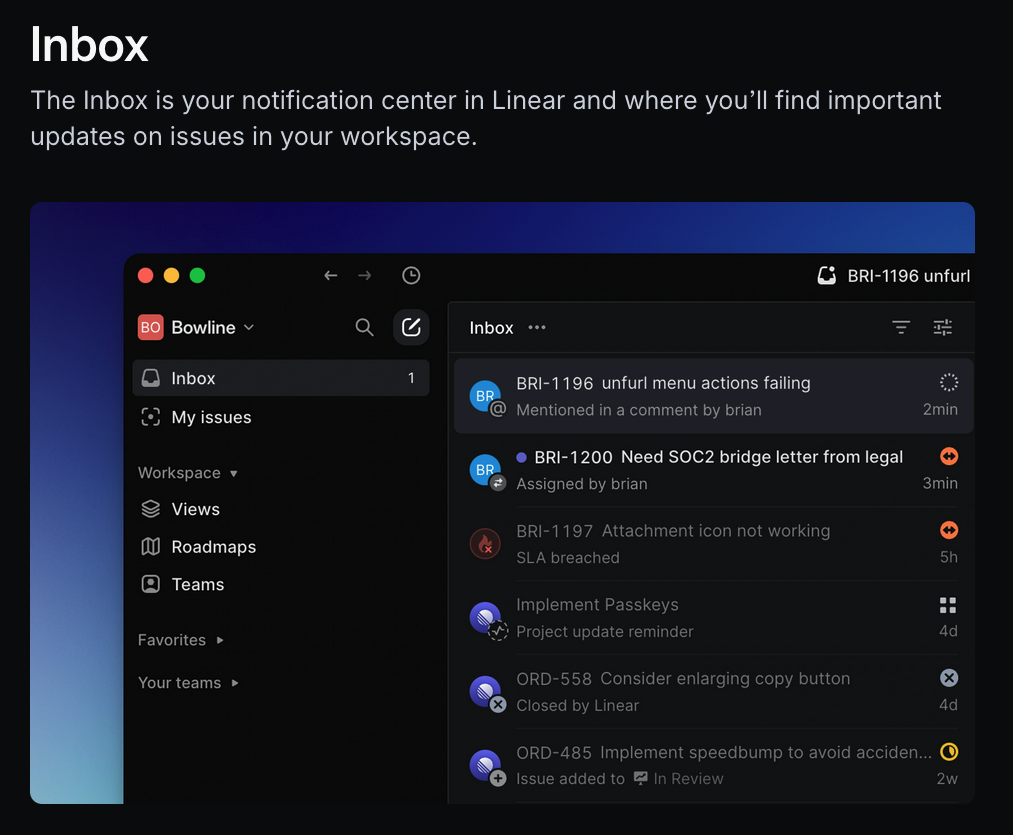Open Views in the sidebar
The height and width of the screenshot is (835, 1013).
coord(180,509)
